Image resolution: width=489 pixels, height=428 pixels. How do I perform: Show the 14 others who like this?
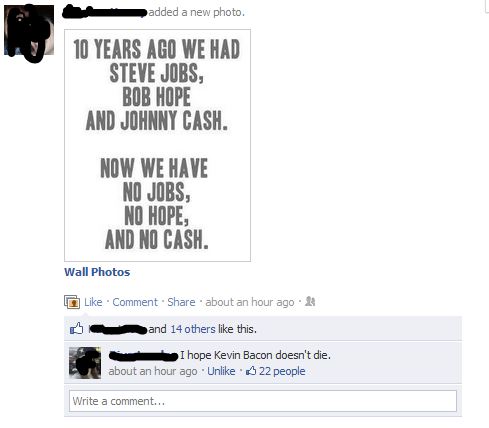point(193,329)
